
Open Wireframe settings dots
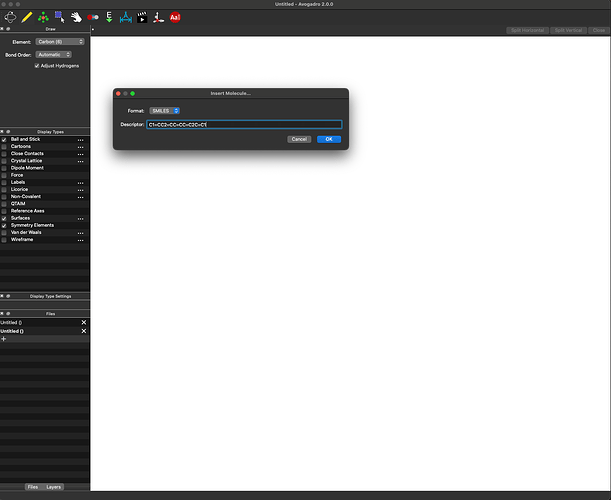(x=80, y=240)
